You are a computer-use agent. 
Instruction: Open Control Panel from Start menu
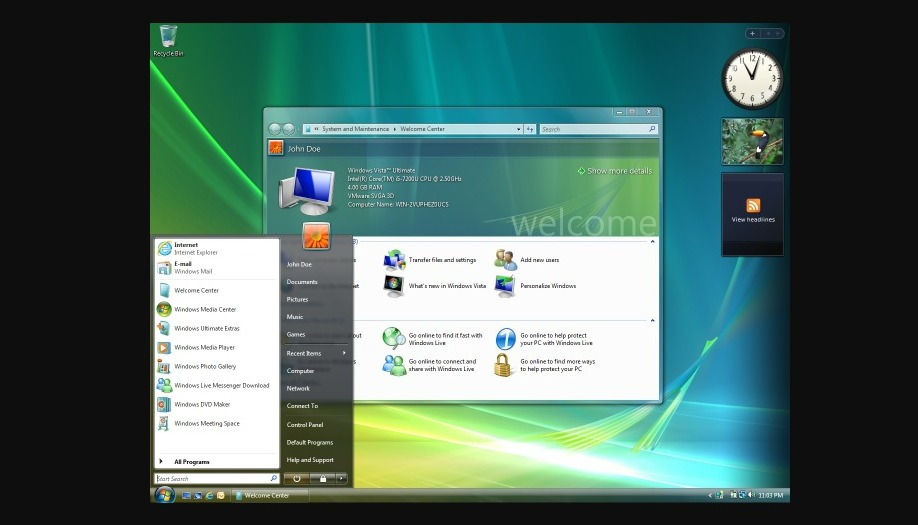coord(305,425)
